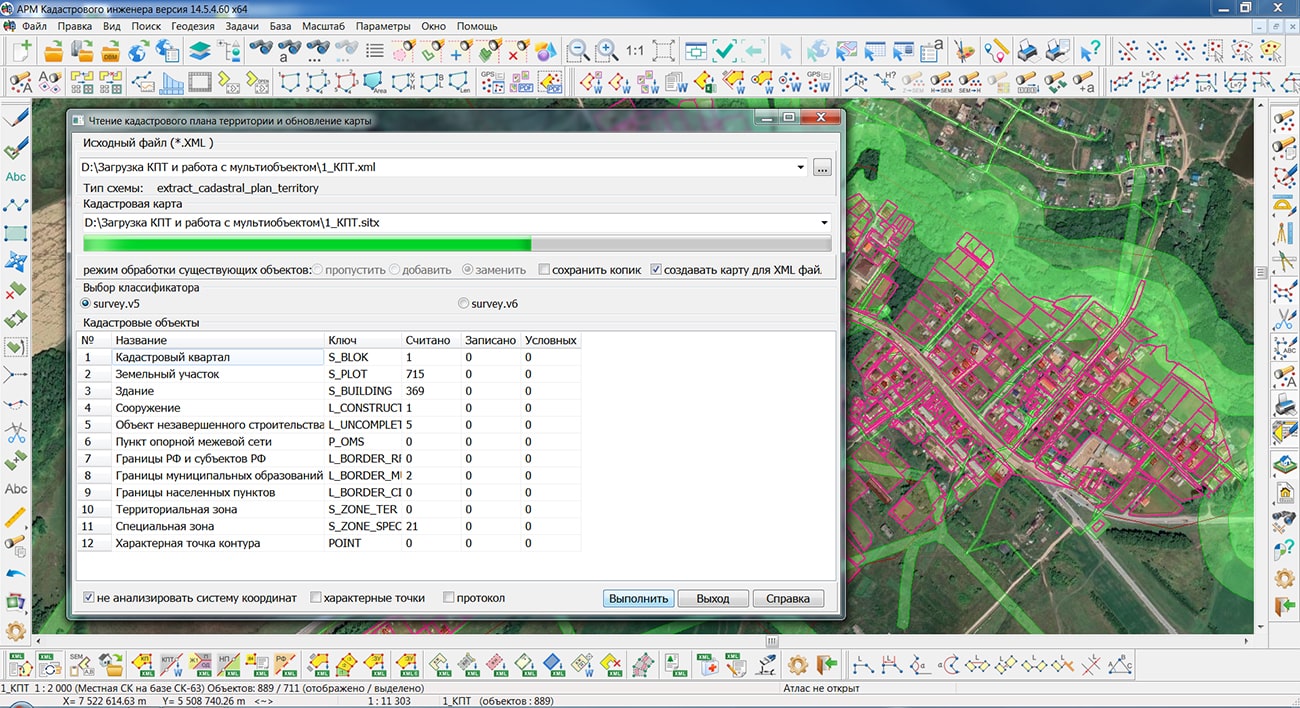Open the 'Геодезия' menu
The image size is (1300, 708).
[x=194, y=26]
